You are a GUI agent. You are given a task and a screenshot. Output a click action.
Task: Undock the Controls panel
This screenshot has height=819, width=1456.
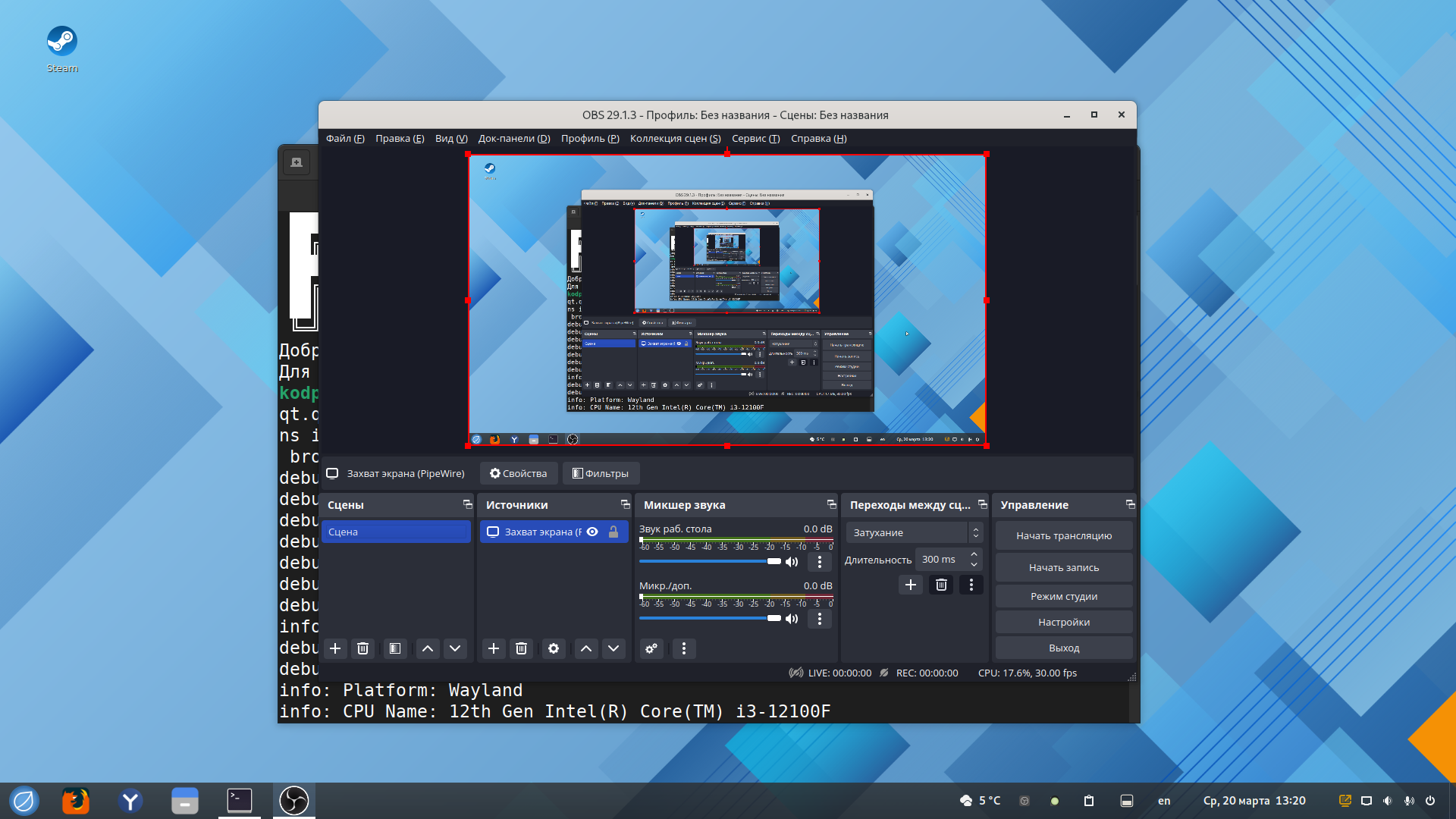[x=1130, y=504]
